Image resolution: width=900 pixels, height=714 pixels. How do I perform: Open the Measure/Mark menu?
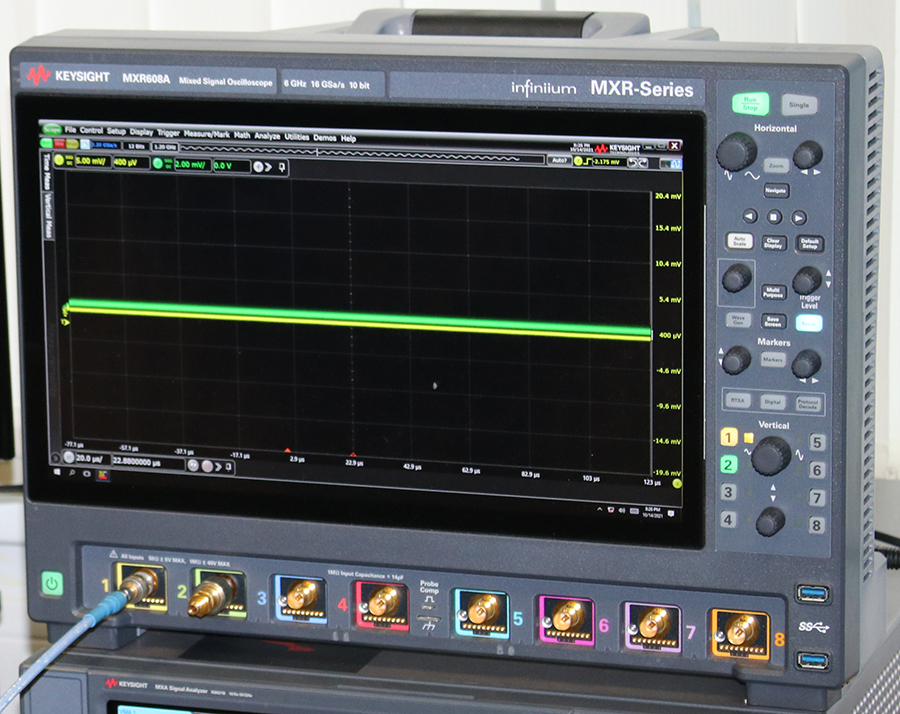coord(207,133)
